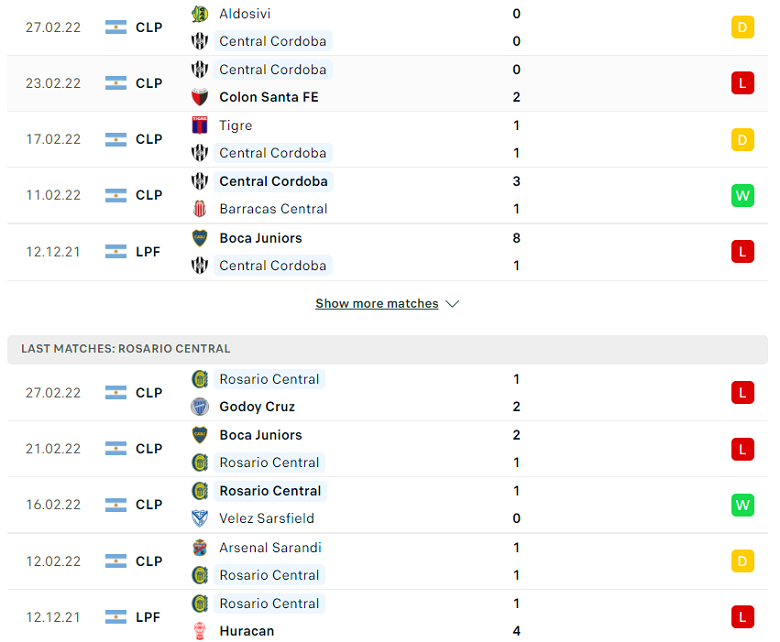
Task: Click the Godoy Cruz team badge
Action: pos(199,407)
